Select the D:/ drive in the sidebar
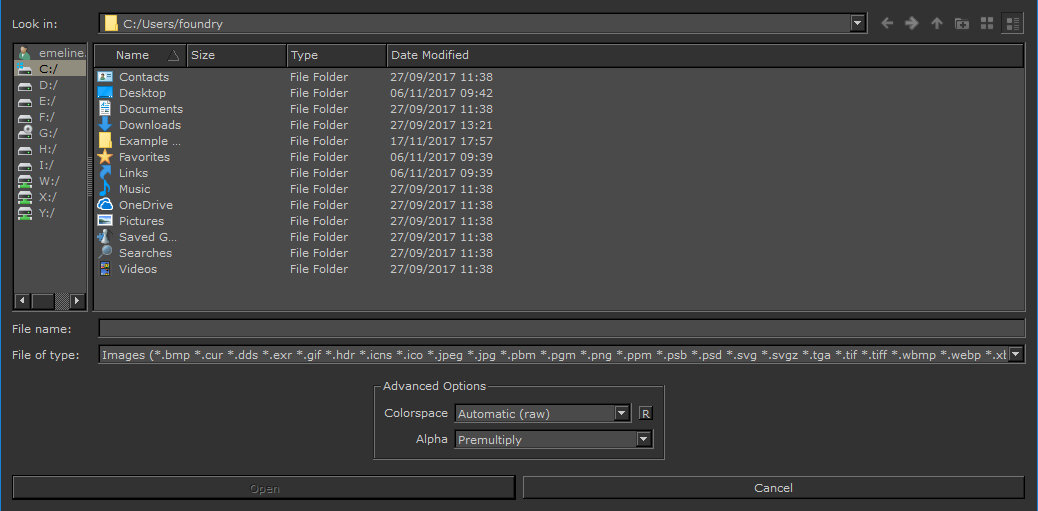1038x511 pixels. (x=47, y=85)
